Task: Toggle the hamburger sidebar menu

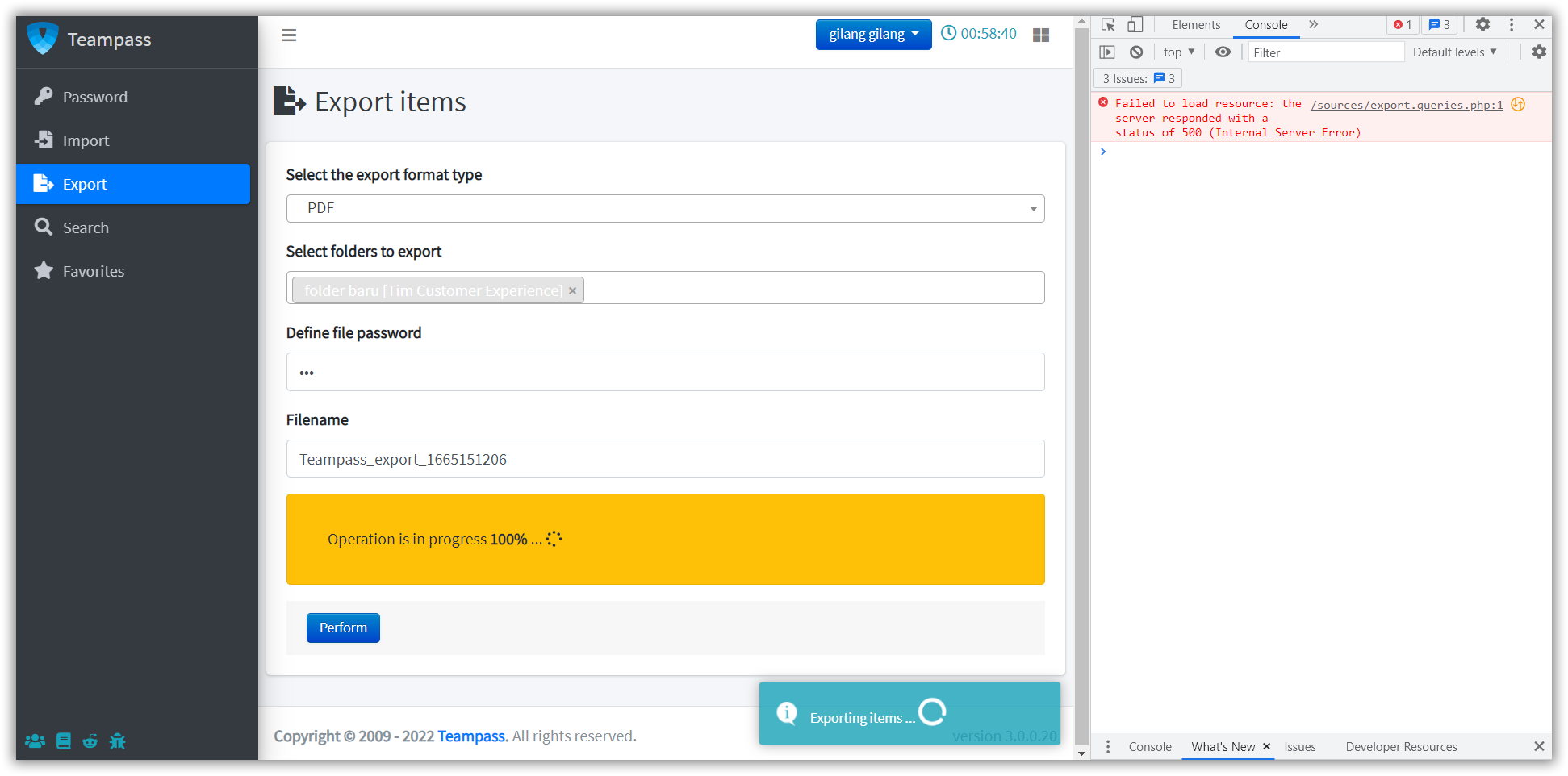Action: coord(289,35)
